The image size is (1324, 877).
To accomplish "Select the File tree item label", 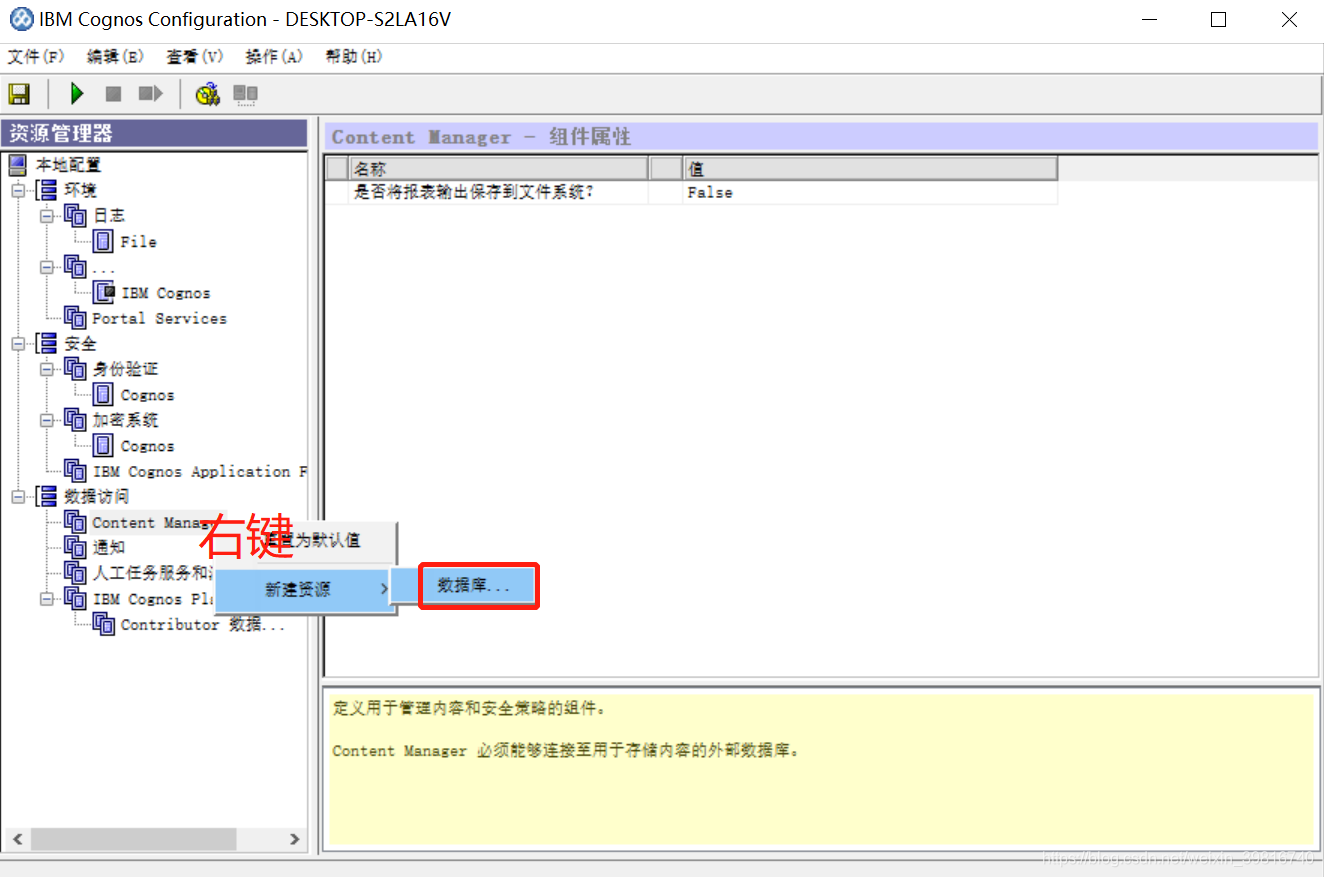I will pyautogui.click(x=138, y=242).
